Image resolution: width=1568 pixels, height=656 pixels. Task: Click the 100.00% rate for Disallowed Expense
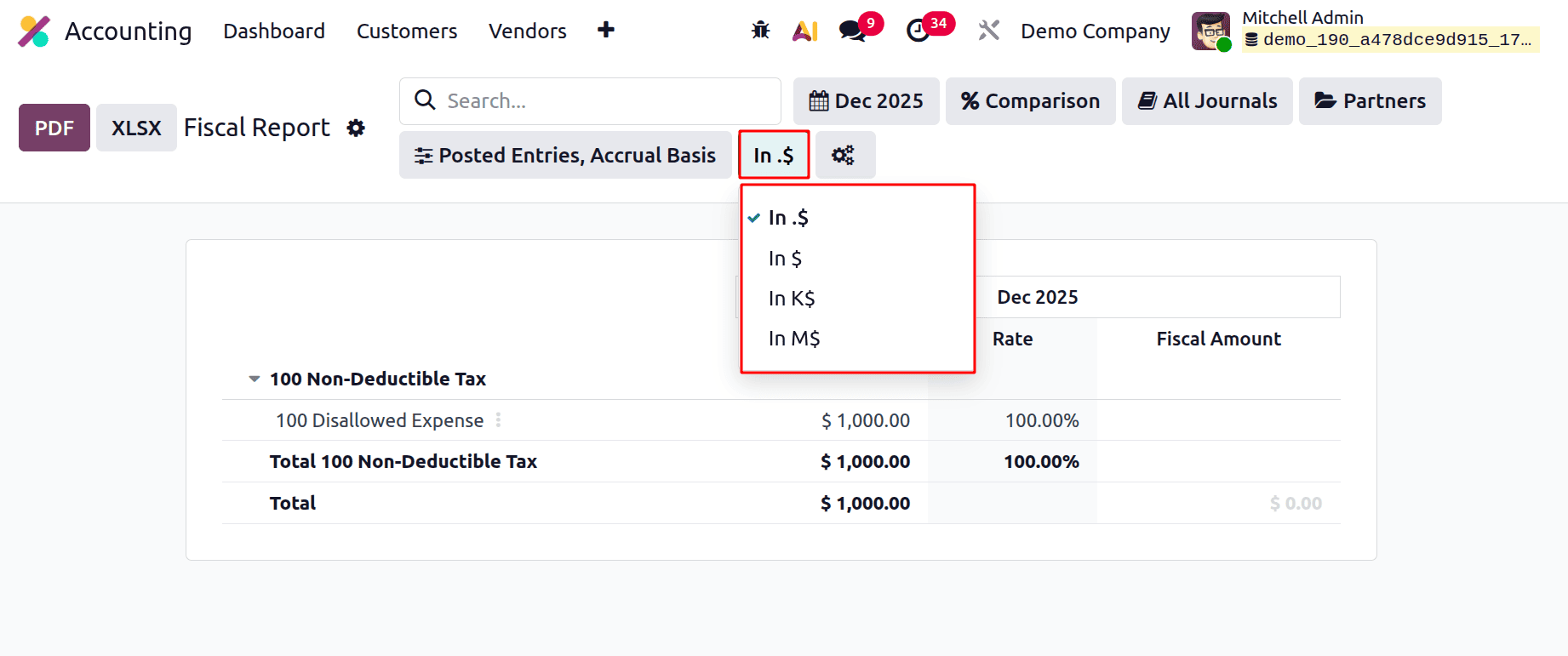[x=1042, y=420]
